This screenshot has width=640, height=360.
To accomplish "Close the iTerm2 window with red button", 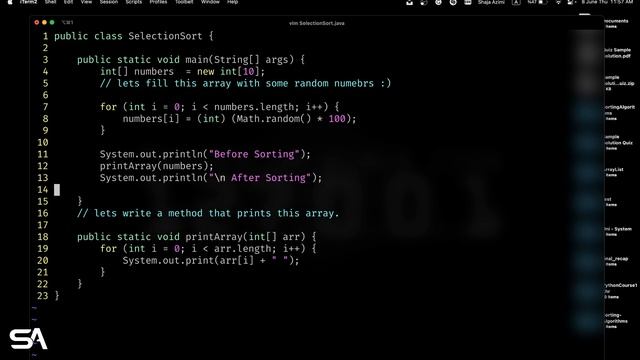I will [37, 22].
